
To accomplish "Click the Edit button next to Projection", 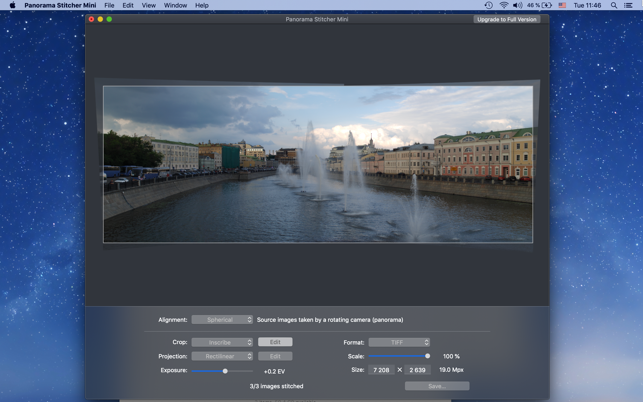I will [275, 356].
